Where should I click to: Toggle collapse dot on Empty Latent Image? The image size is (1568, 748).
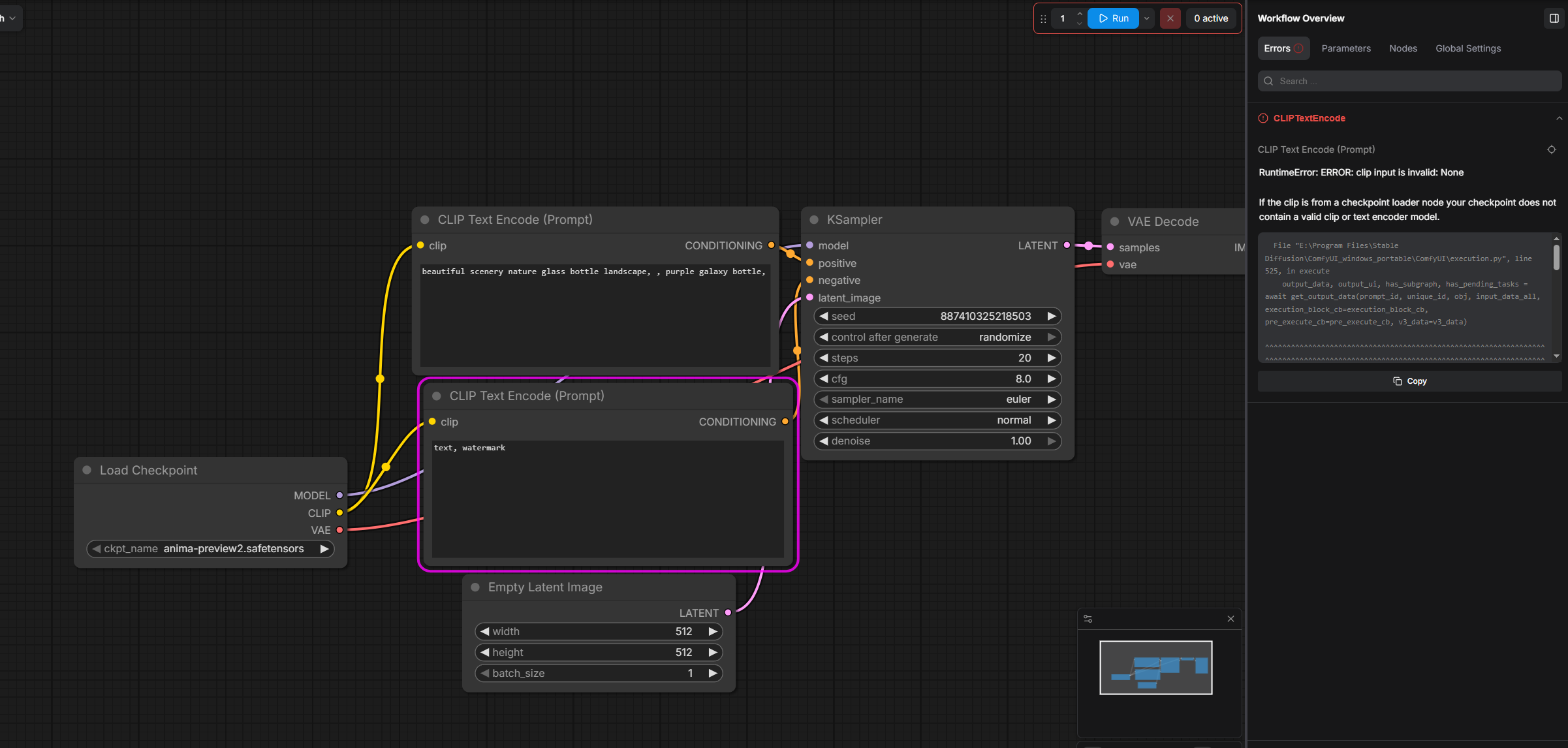pyautogui.click(x=475, y=587)
